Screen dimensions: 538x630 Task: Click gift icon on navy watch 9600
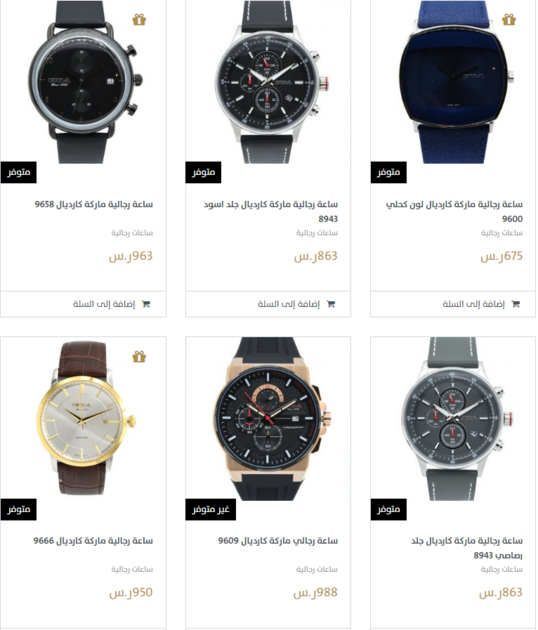pyautogui.click(x=509, y=20)
